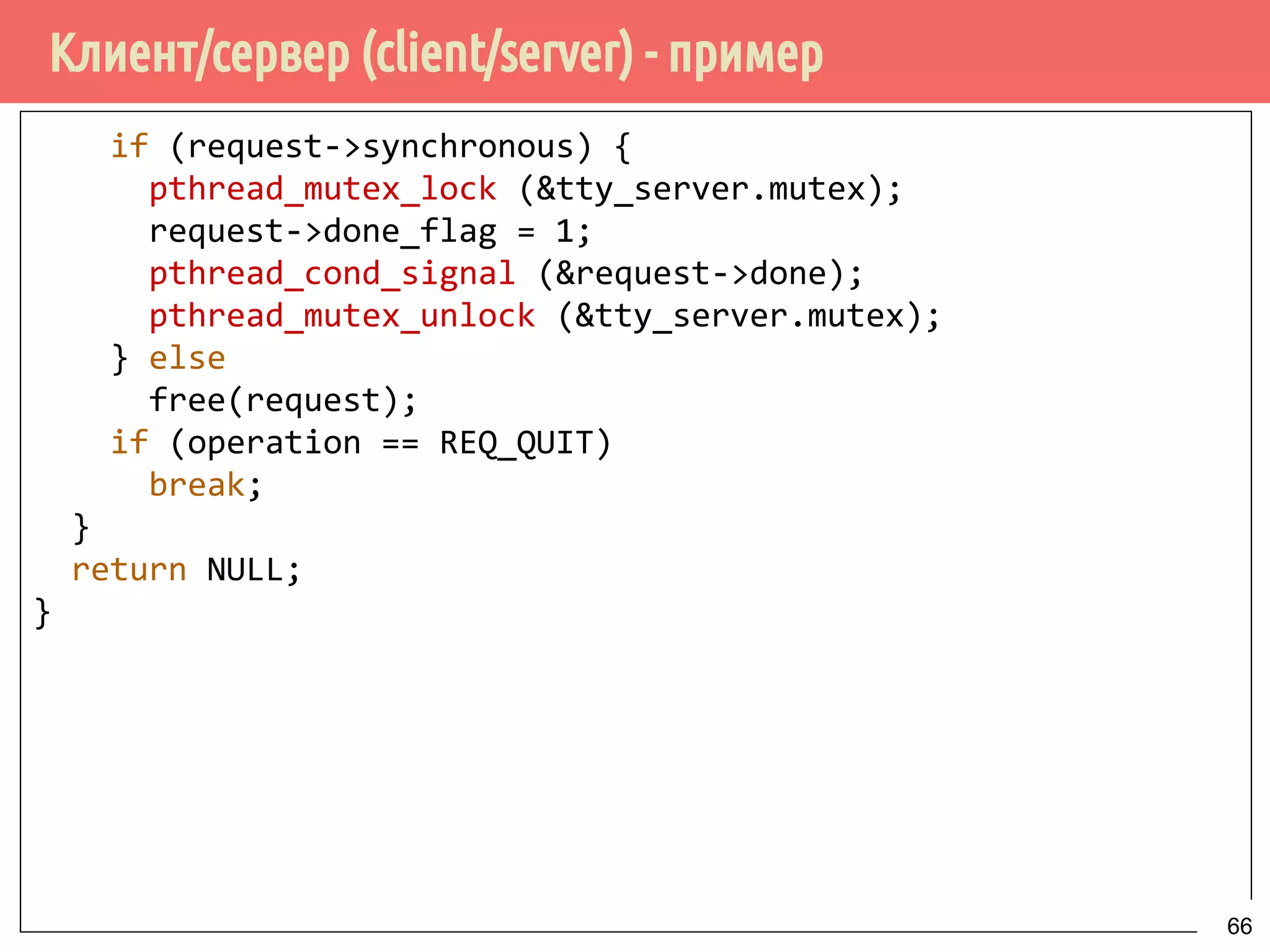This screenshot has width=1270, height=952.
Task: Click the line 'if (operation == REQ_QUIT)'
Action: pos(361,444)
